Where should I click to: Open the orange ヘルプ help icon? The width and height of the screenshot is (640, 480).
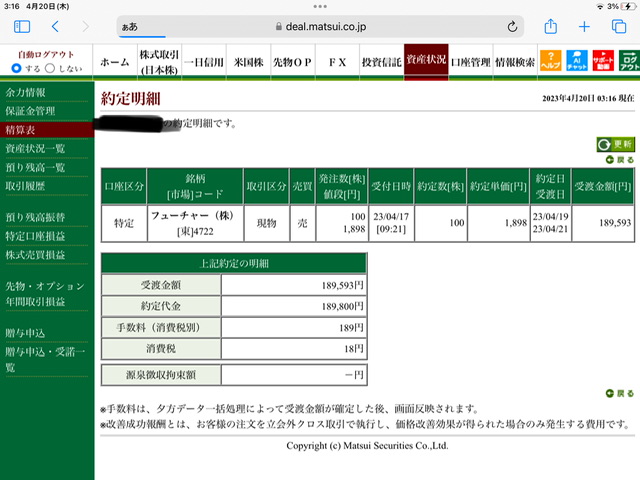click(x=550, y=60)
